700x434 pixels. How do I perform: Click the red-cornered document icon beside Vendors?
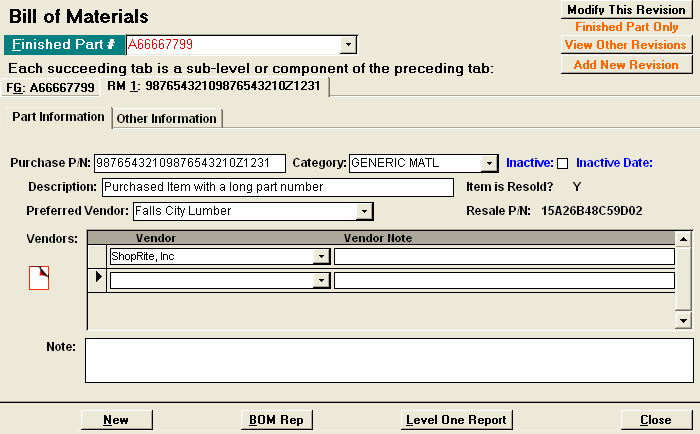point(39,278)
